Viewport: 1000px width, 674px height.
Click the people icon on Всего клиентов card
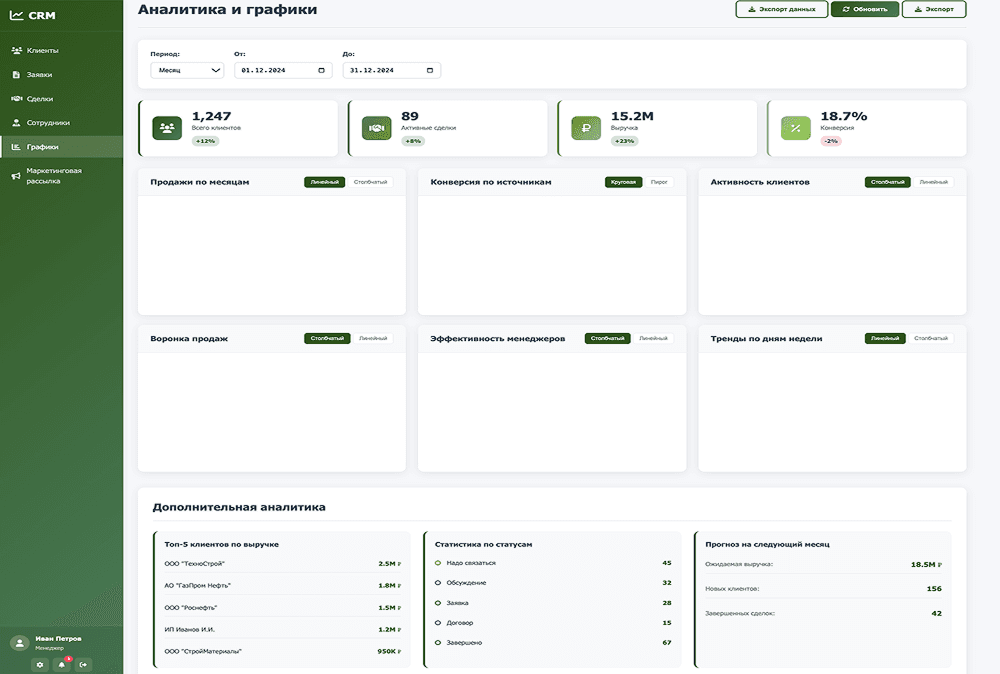pyautogui.click(x=167, y=128)
